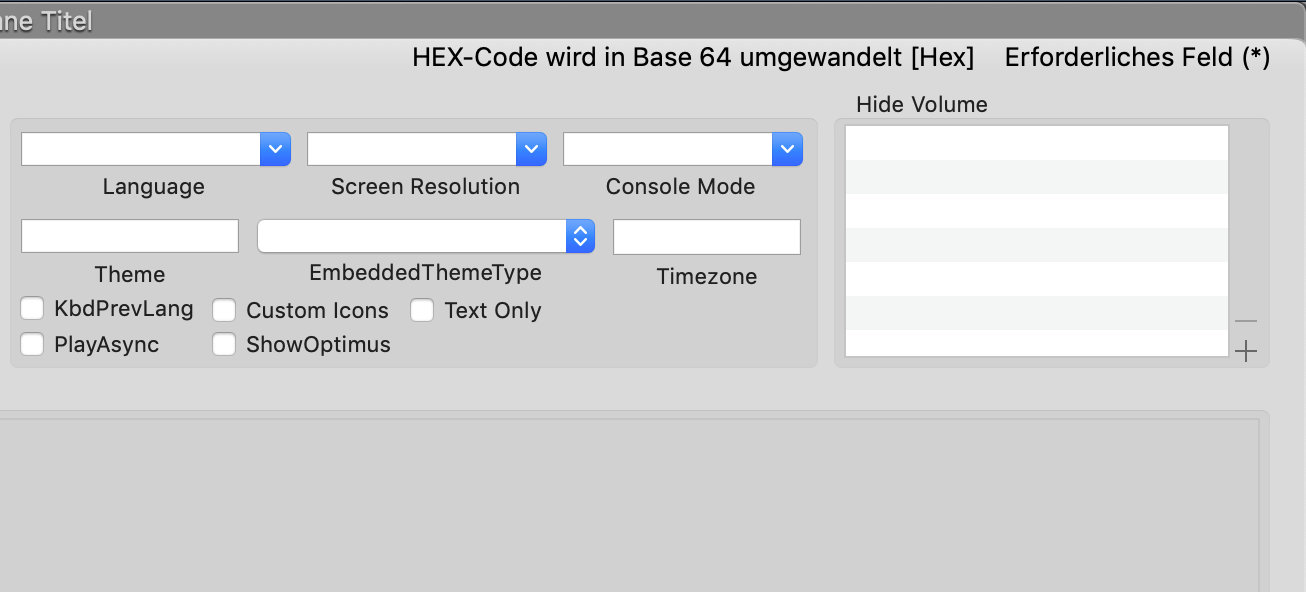Toggle the ShowOptimus checkbox
Screen dimensions: 1306x592
pos(225,344)
